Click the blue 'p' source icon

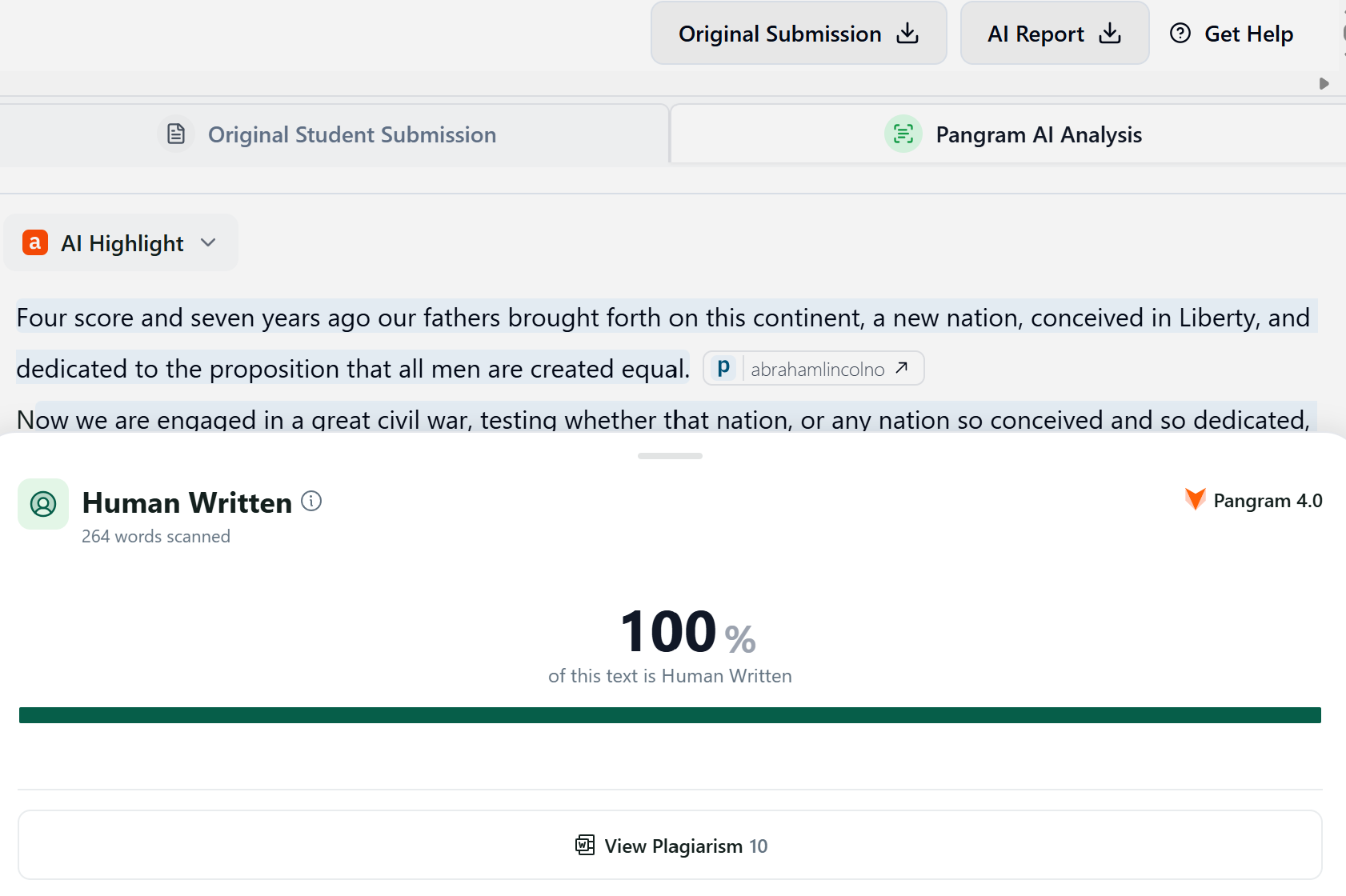point(723,368)
